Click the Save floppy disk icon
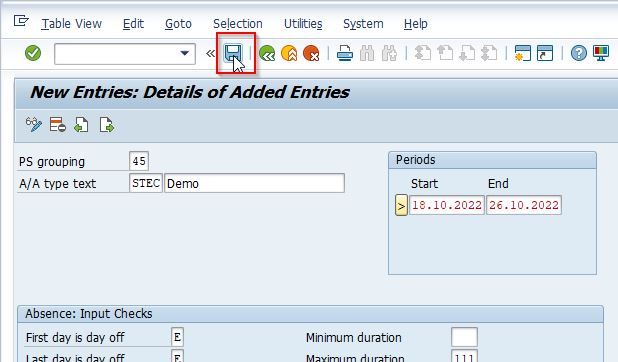Viewport: 618px width, 362px height. (x=233, y=53)
